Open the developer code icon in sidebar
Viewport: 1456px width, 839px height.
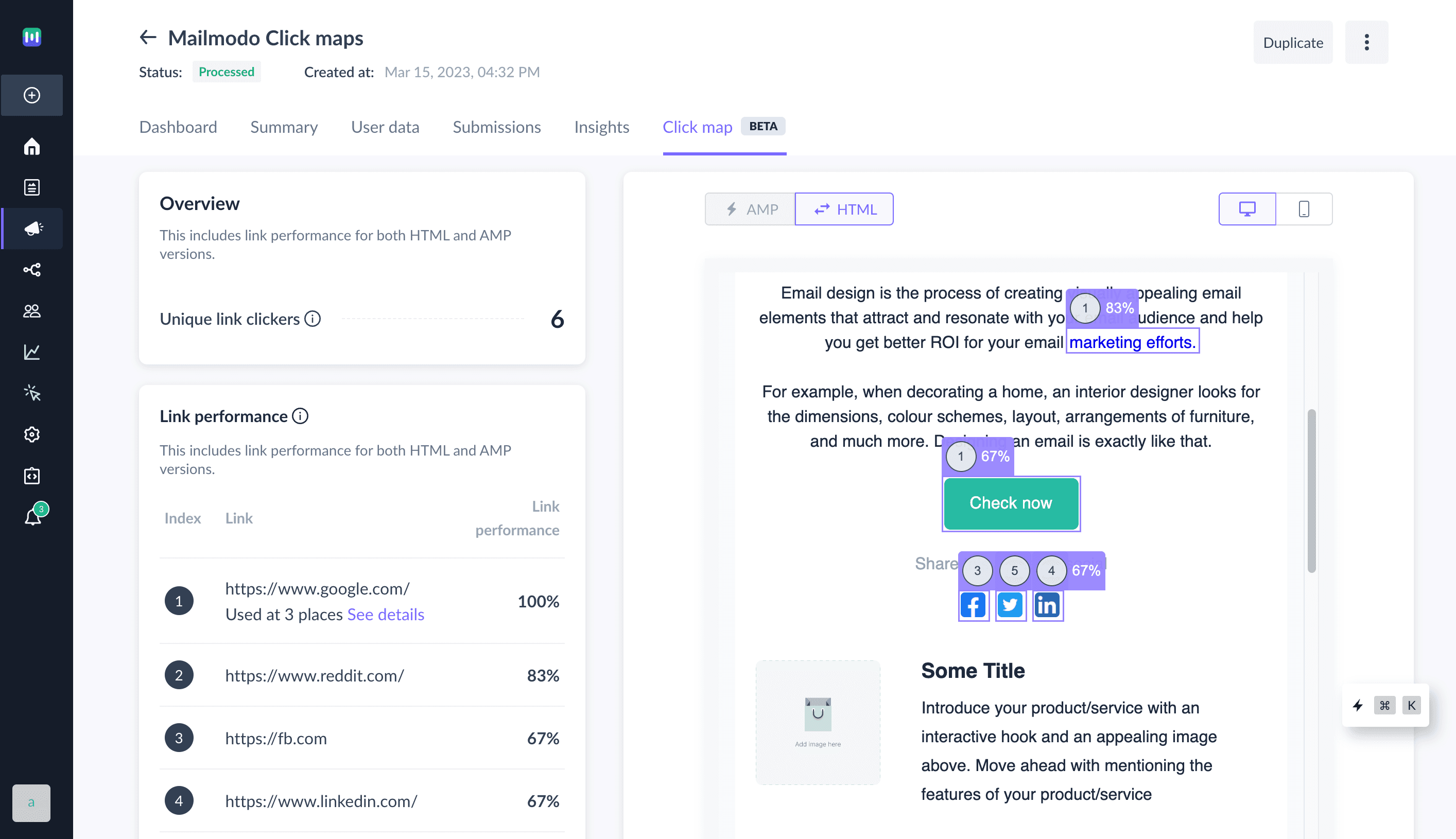point(32,476)
